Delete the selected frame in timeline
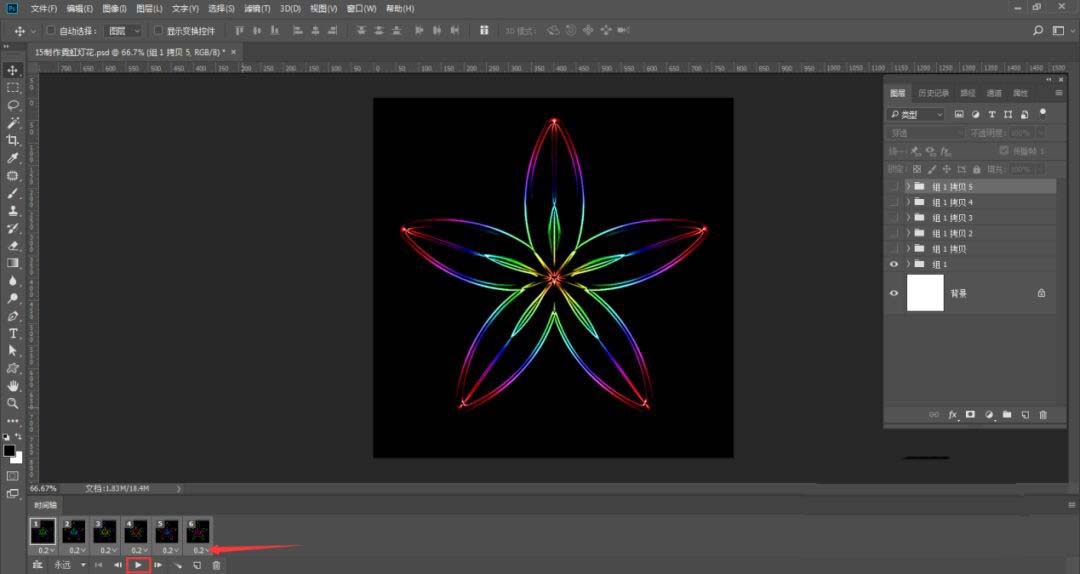This screenshot has height=574, width=1080. [216, 565]
